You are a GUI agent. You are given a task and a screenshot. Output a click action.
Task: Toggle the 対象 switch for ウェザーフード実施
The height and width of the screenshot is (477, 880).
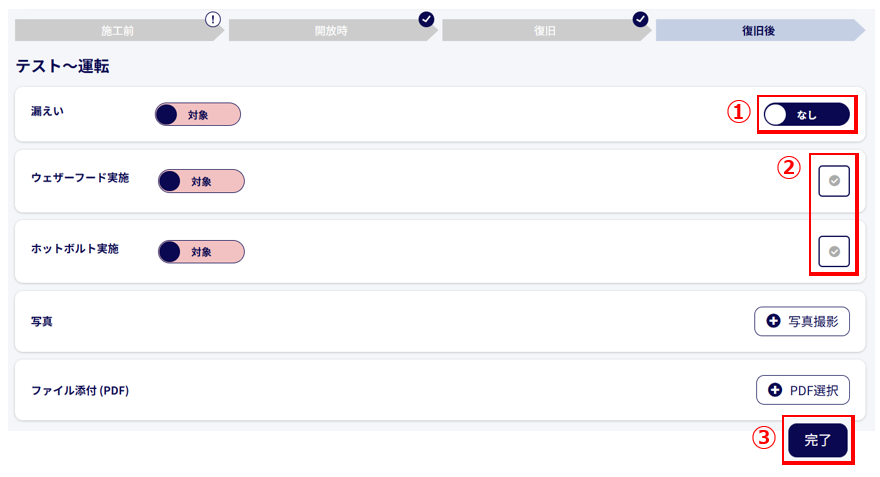click(201, 181)
